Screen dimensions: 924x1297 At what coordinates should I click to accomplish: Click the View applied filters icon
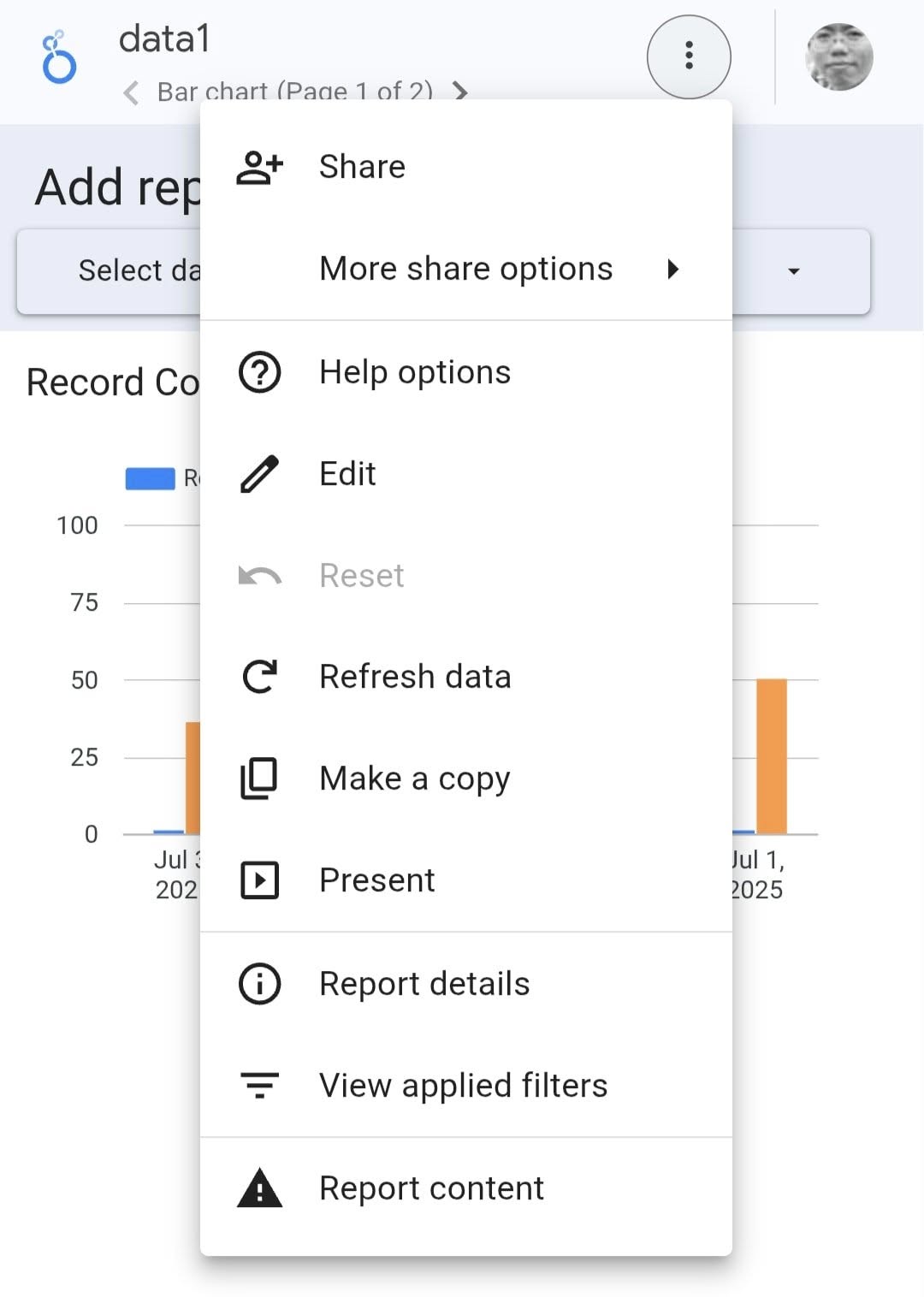[x=259, y=1086]
